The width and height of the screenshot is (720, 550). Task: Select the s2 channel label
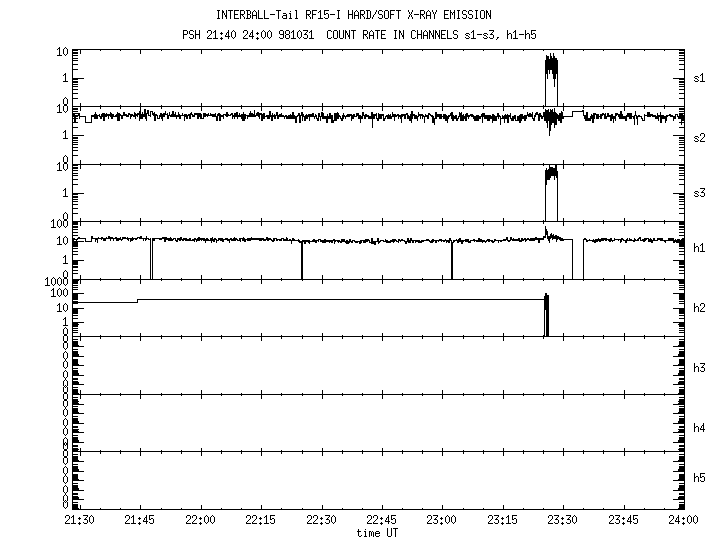(700, 137)
